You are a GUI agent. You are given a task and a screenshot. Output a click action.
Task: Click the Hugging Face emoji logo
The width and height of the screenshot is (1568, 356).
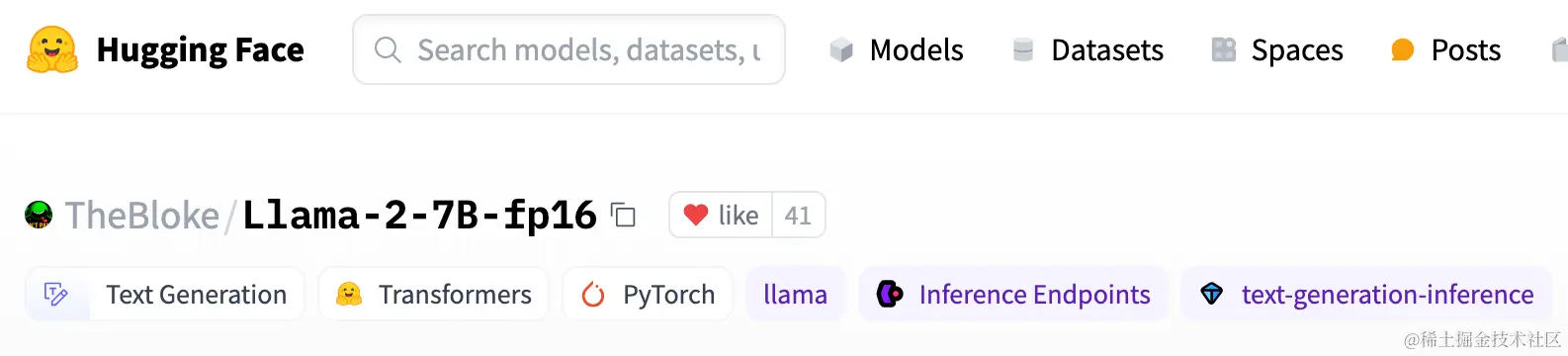tap(52, 50)
